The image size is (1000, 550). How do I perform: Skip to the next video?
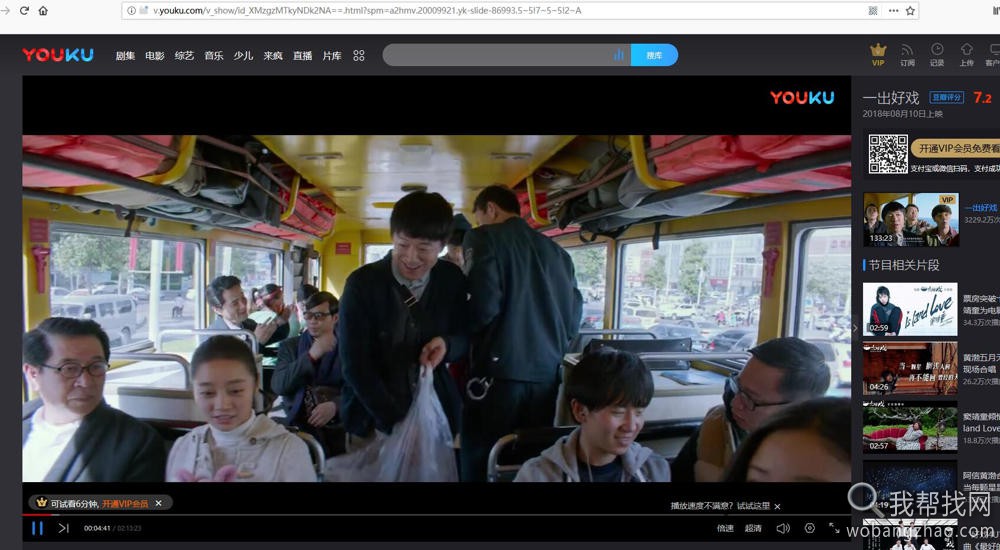[x=63, y=528]
